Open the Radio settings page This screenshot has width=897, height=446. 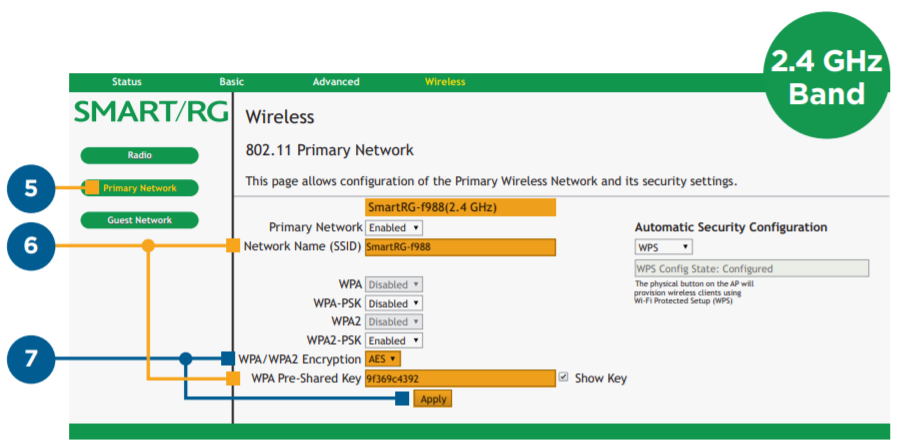pos(140,155)
